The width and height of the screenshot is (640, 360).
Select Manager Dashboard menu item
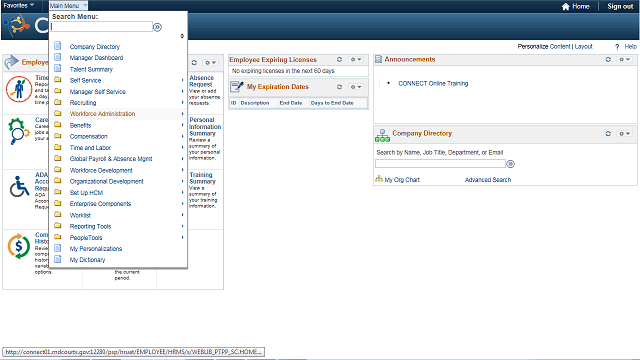tap(96, 58)
